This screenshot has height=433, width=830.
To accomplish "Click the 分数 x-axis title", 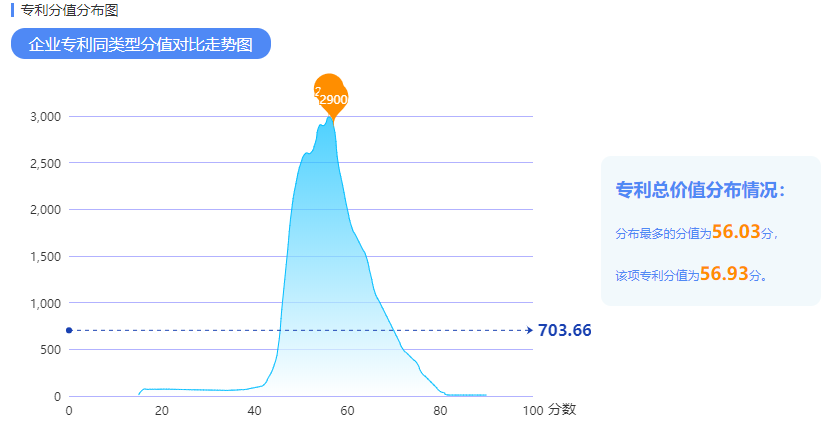I will [x=562, y=409].
